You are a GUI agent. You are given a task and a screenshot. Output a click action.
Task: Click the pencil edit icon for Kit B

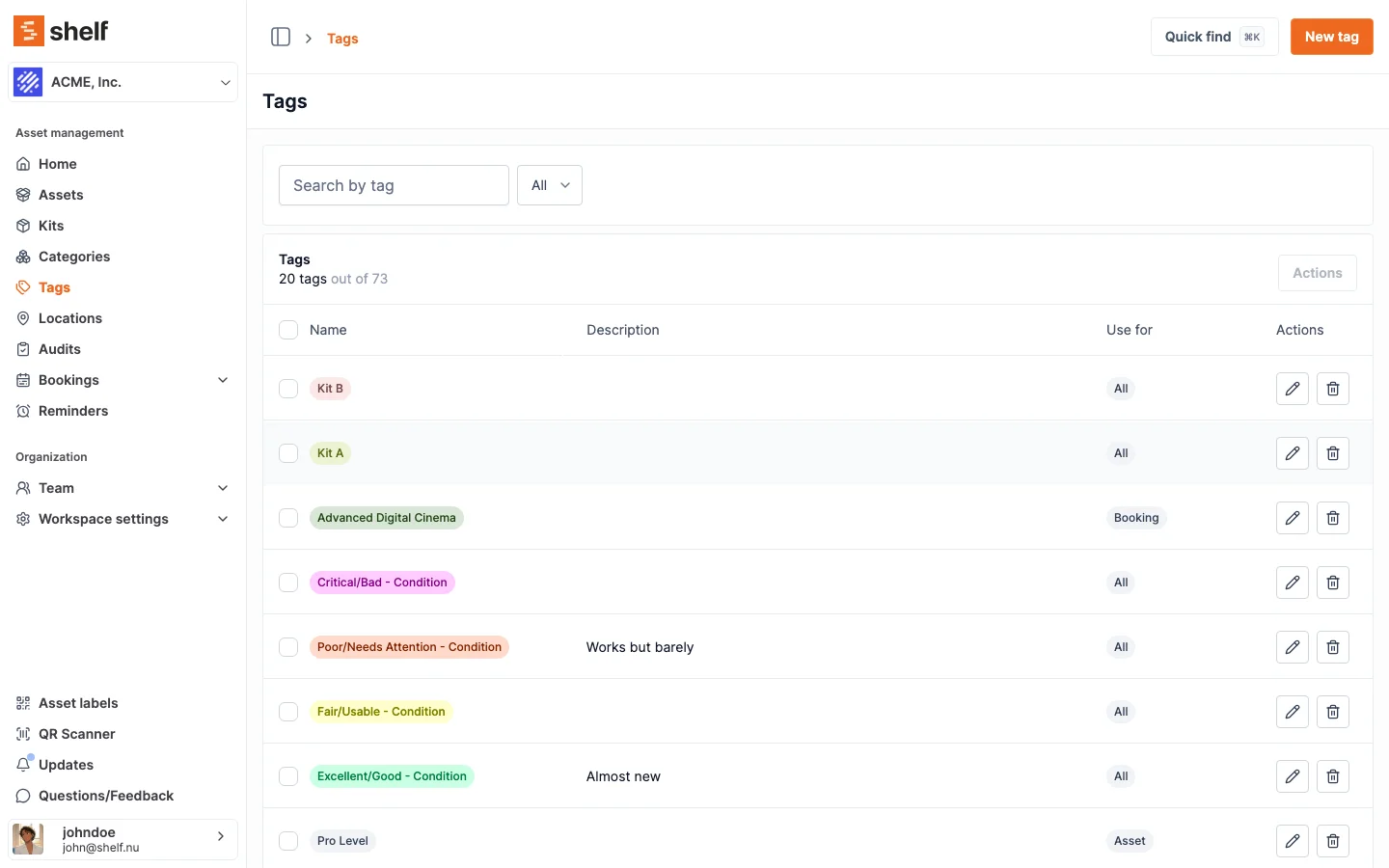1292,389
